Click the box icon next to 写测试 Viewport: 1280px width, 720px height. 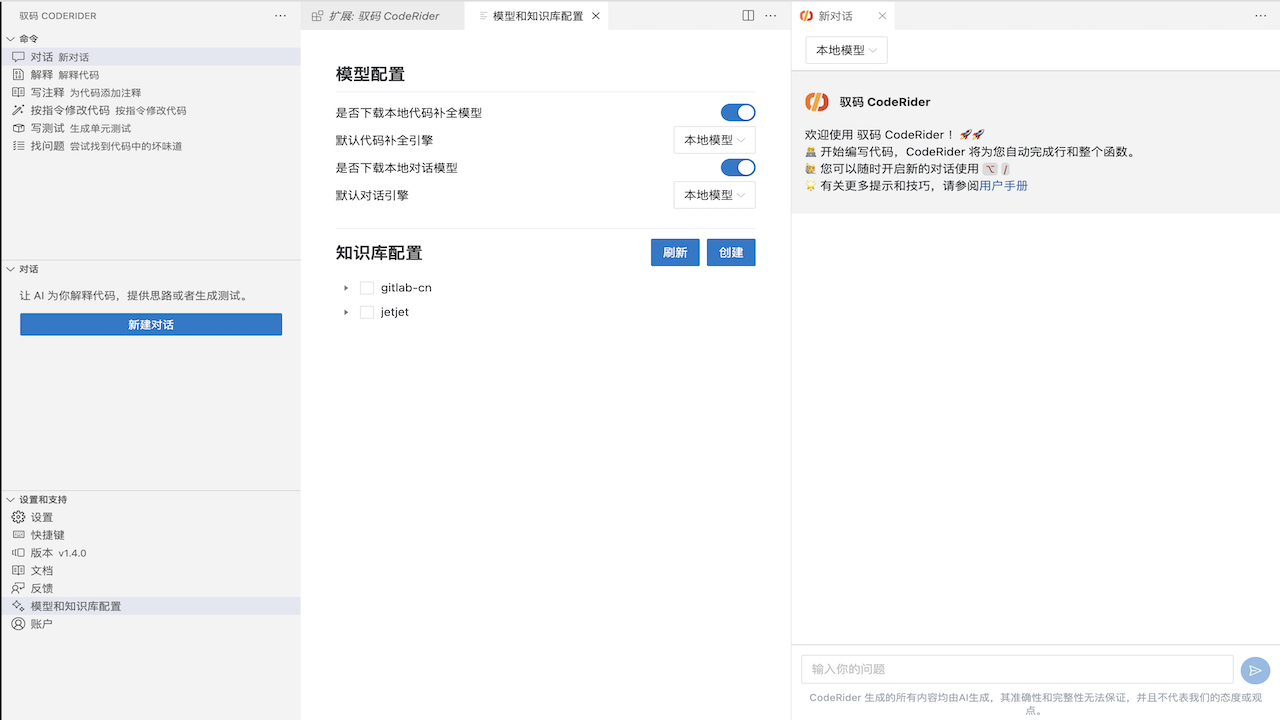[x=18, y=128]
